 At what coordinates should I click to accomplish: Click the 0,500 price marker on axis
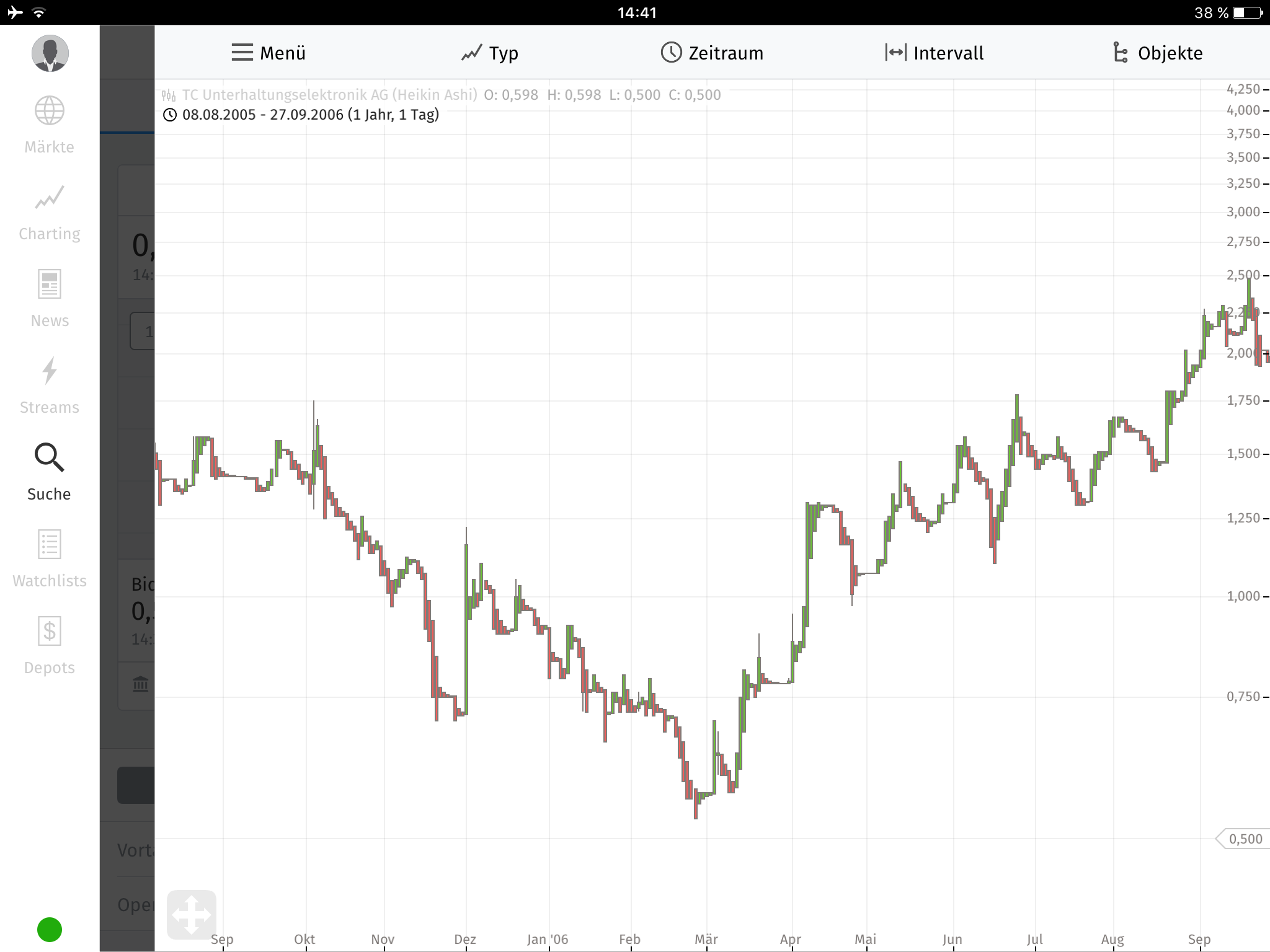coord(1244,839)
